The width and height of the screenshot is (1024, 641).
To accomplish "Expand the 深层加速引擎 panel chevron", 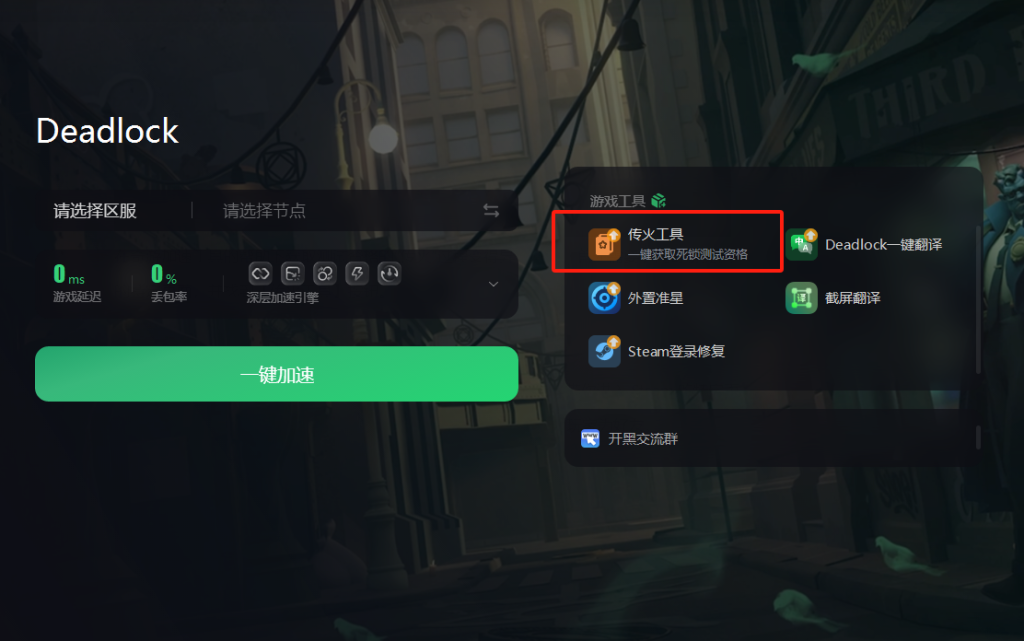I will coord(494,284).
